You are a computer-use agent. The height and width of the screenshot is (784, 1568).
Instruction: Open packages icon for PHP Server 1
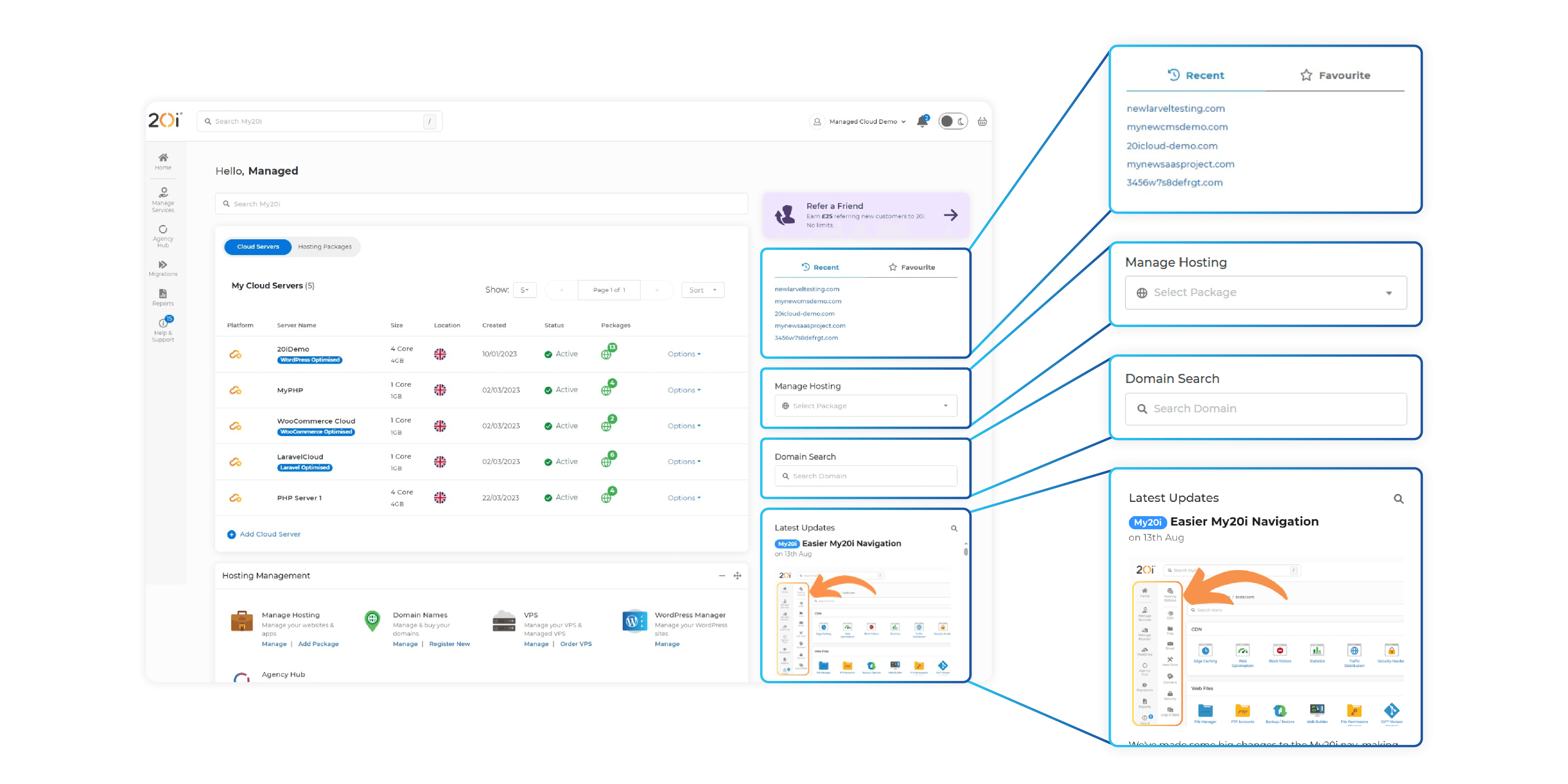(x=608, y=495)
